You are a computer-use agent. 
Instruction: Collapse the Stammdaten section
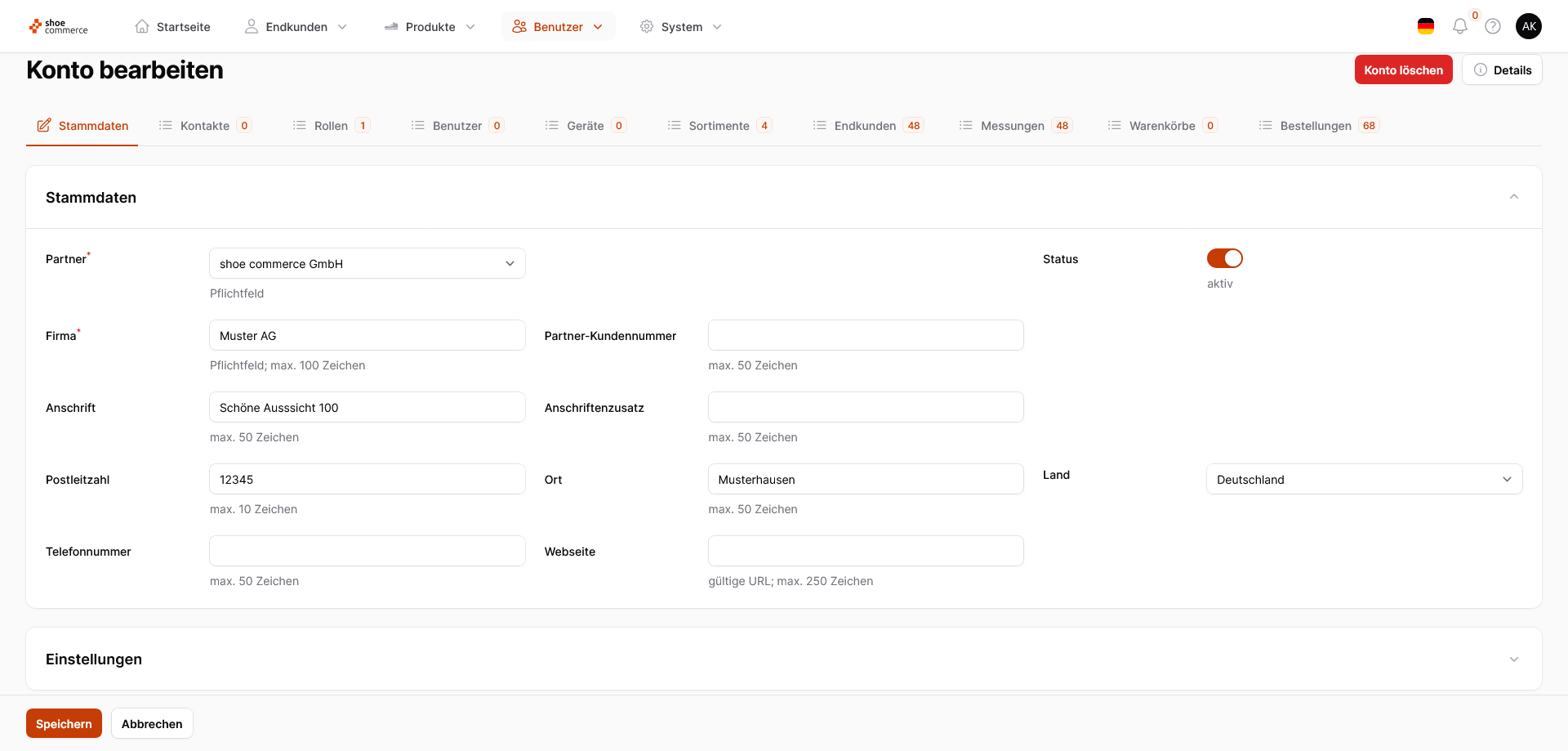1513,197
